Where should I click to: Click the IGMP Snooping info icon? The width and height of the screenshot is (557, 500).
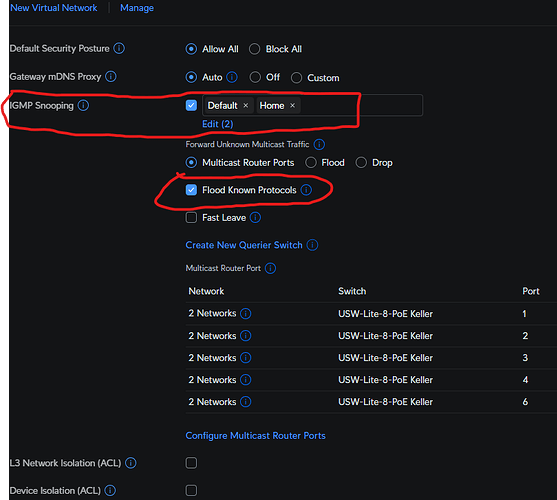[x=83, y=105]
